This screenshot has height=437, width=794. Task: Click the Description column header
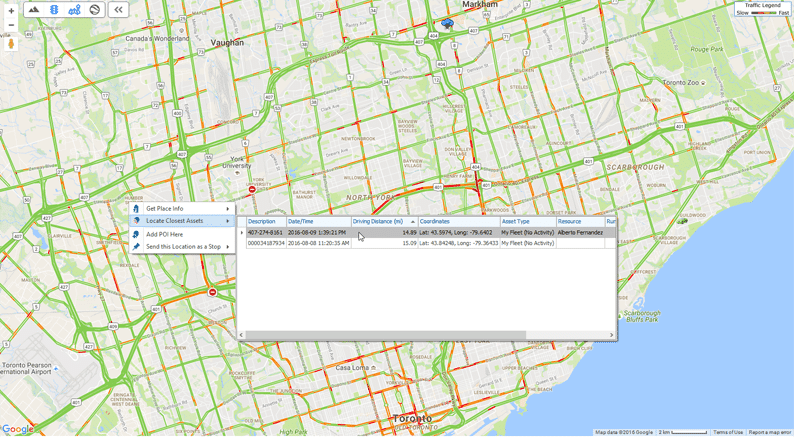click(x=262, y=222)
